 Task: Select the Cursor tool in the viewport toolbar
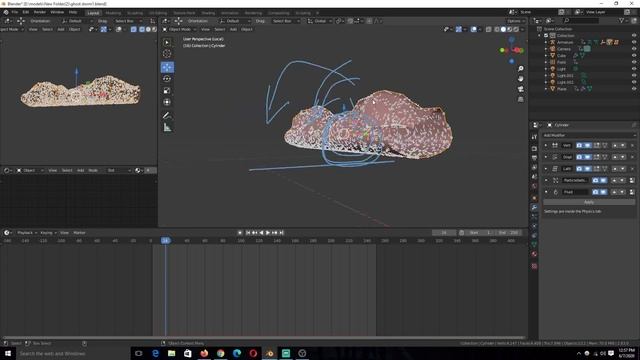(167, 53)
